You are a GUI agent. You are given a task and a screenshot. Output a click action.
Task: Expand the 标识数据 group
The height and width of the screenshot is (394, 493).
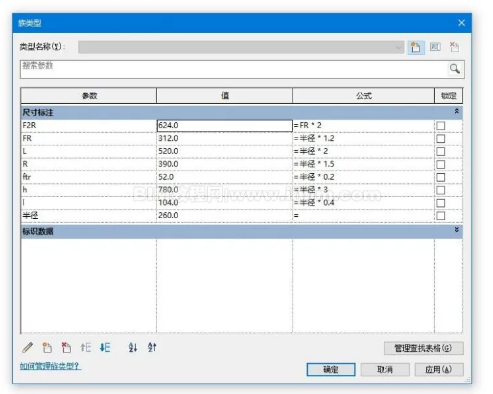pos(457,230)
